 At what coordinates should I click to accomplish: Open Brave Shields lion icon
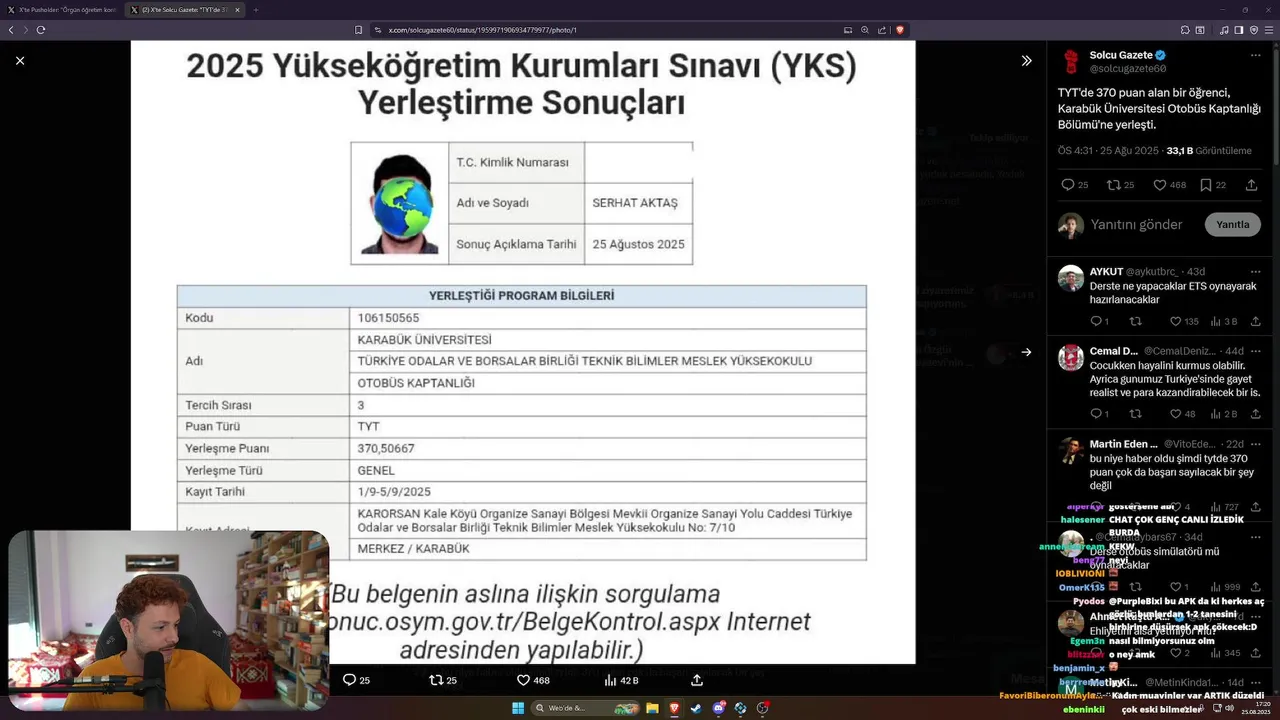tap(900, 30)
